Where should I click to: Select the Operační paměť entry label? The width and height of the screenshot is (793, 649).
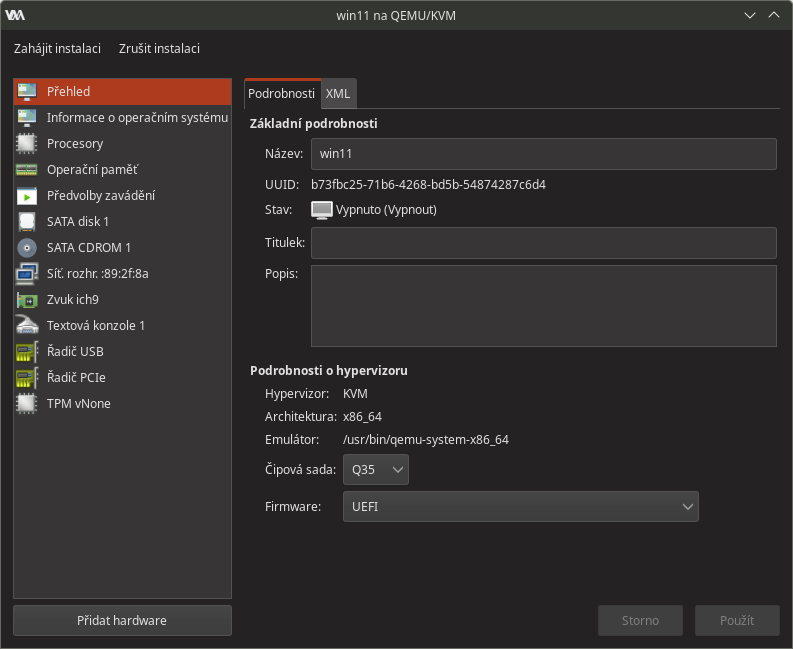[x=92, y=170]
